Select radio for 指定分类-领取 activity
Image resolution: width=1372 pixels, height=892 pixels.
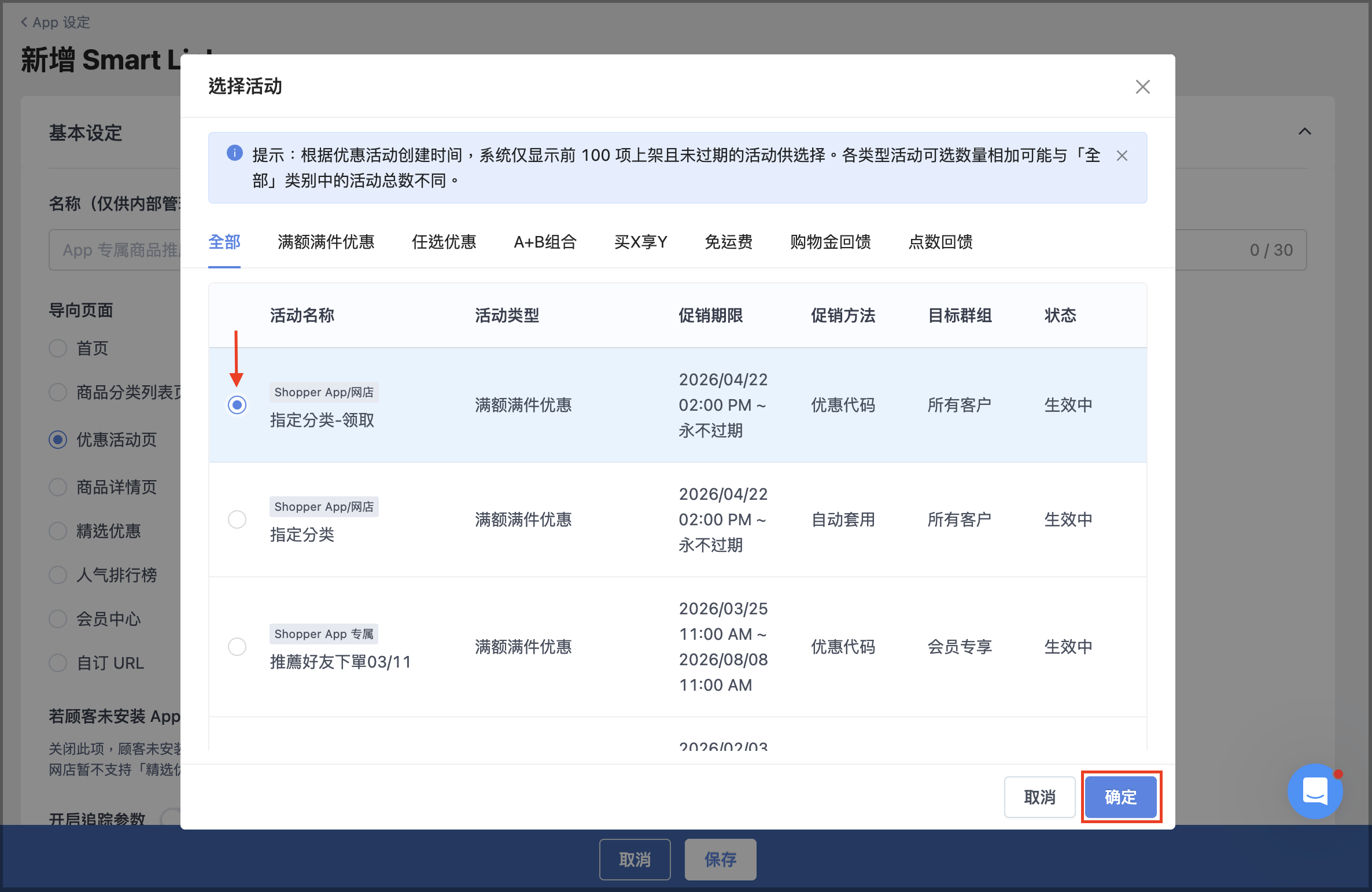pyautogui.click(x=237, y=405)
